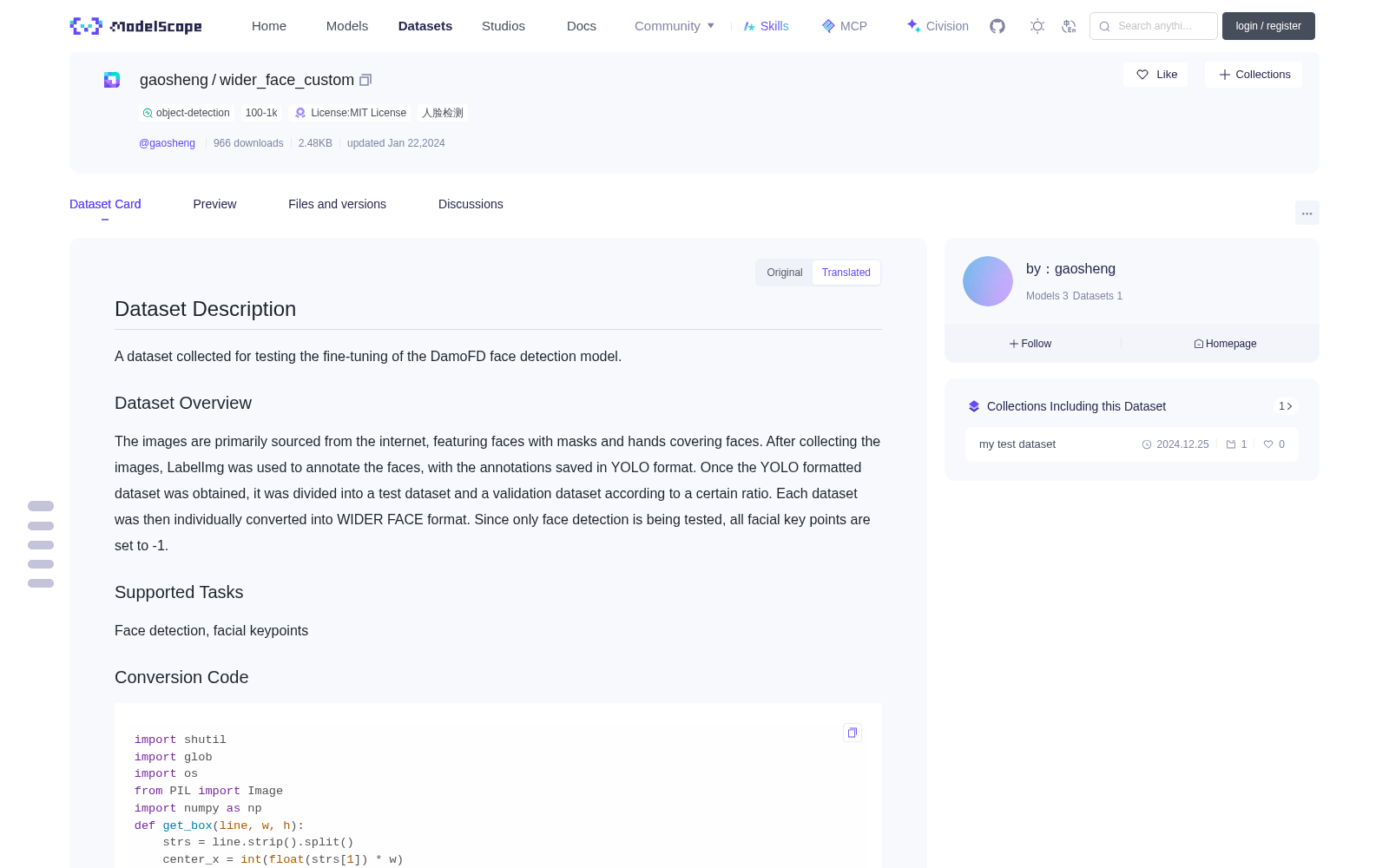The width and height of the screenshot is (1389, 868).
Task: Open the Models section
Action: [347, 26]
